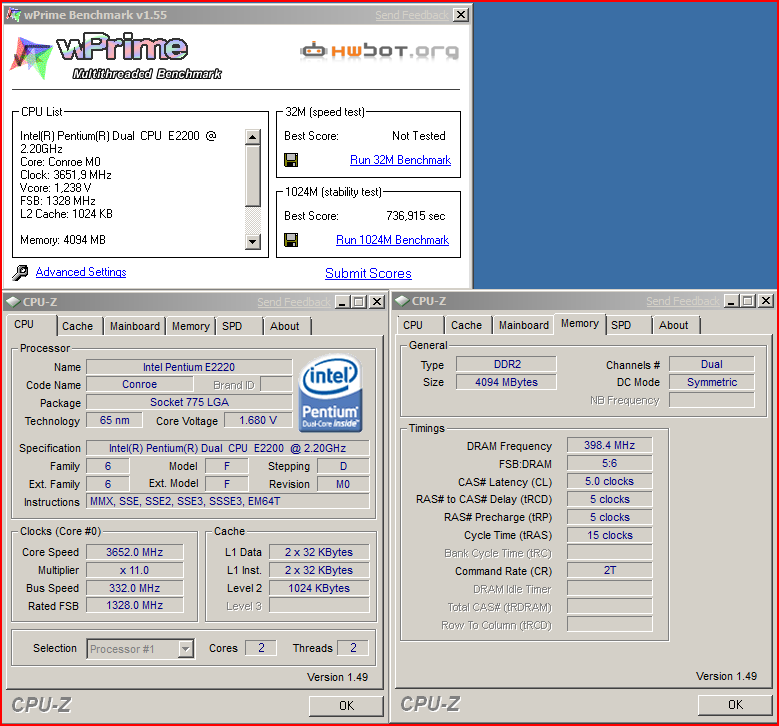Click CPU List scrollbar down arrow
This screenshot has width=779, height=726.
pyautogui.click(x=253, y=242)
